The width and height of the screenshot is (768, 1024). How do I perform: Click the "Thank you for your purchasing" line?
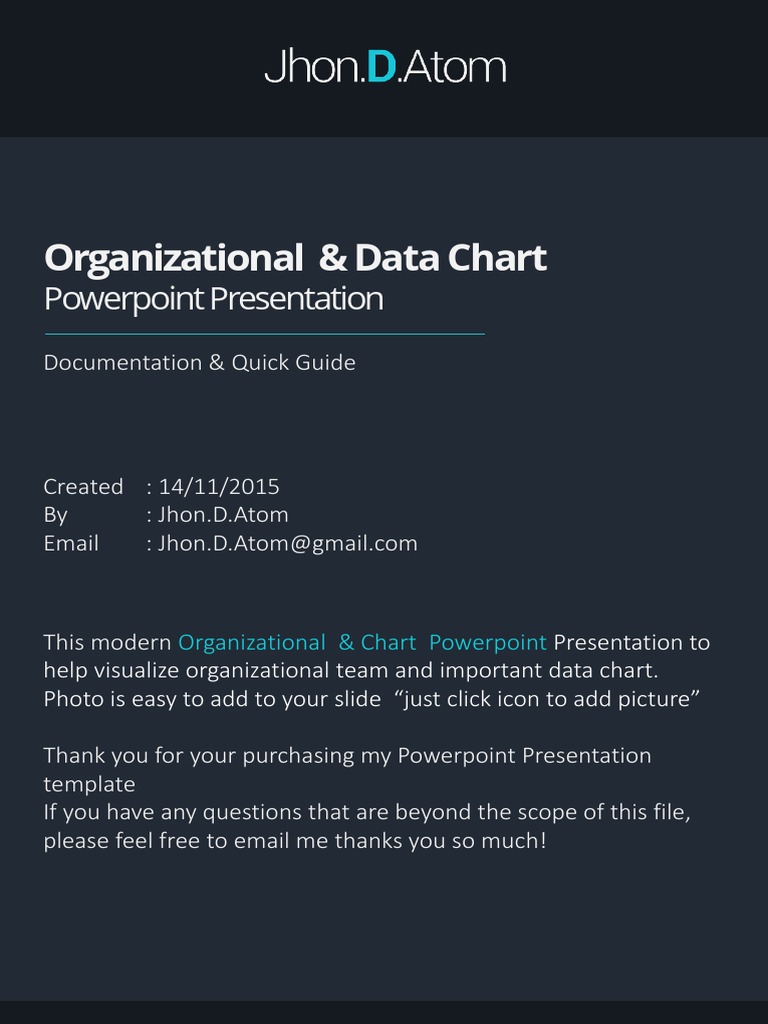[x=347, y=755]
